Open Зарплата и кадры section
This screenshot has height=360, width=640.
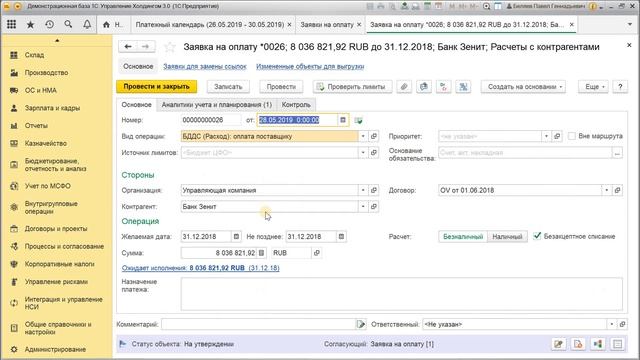click(x=52, y=108)
